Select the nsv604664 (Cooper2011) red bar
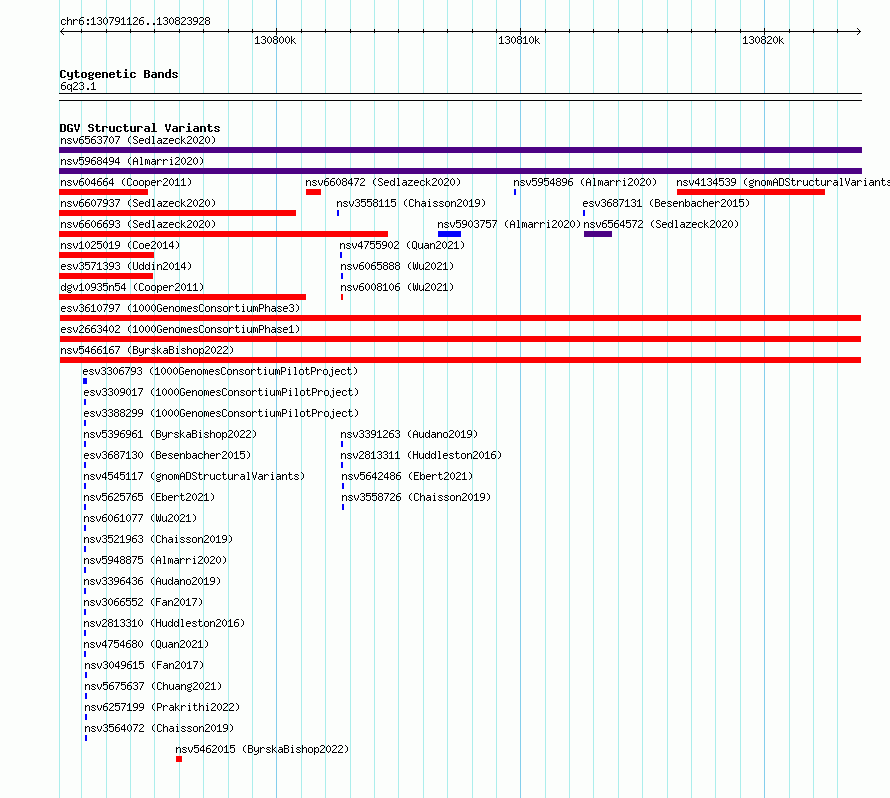 click(x=103, y=192)
